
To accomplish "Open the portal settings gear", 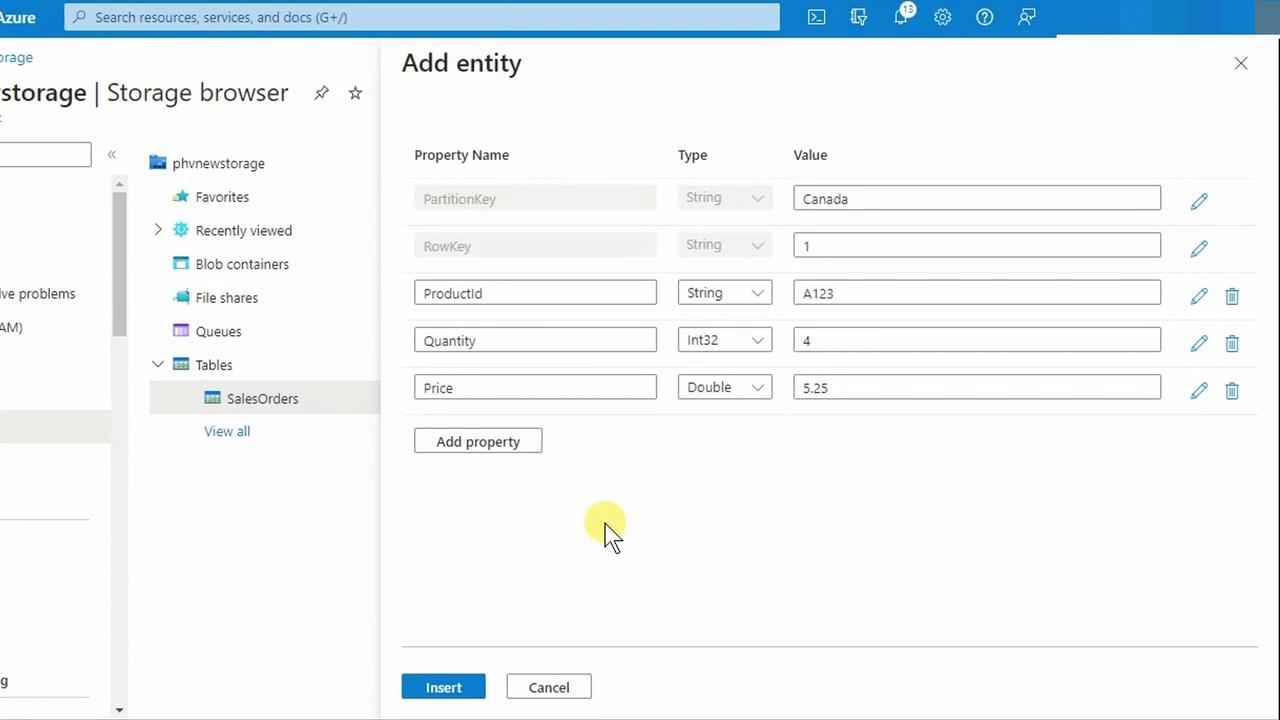I will tap(942, 17).
